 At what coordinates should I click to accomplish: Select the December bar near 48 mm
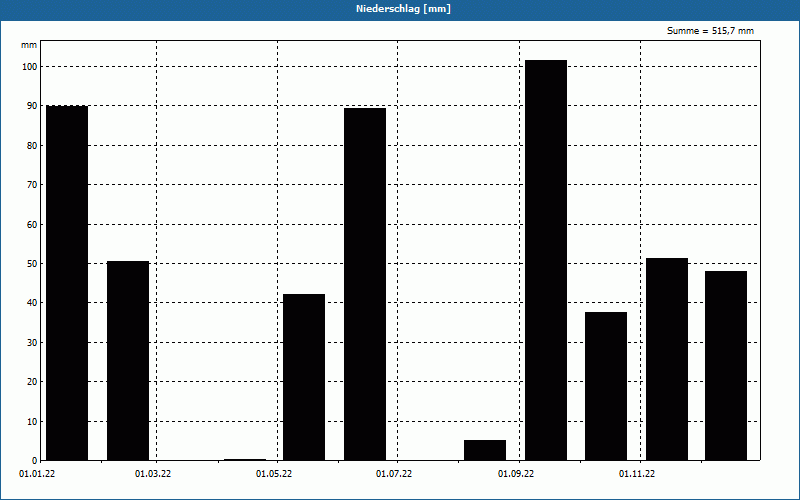(726, 366)
